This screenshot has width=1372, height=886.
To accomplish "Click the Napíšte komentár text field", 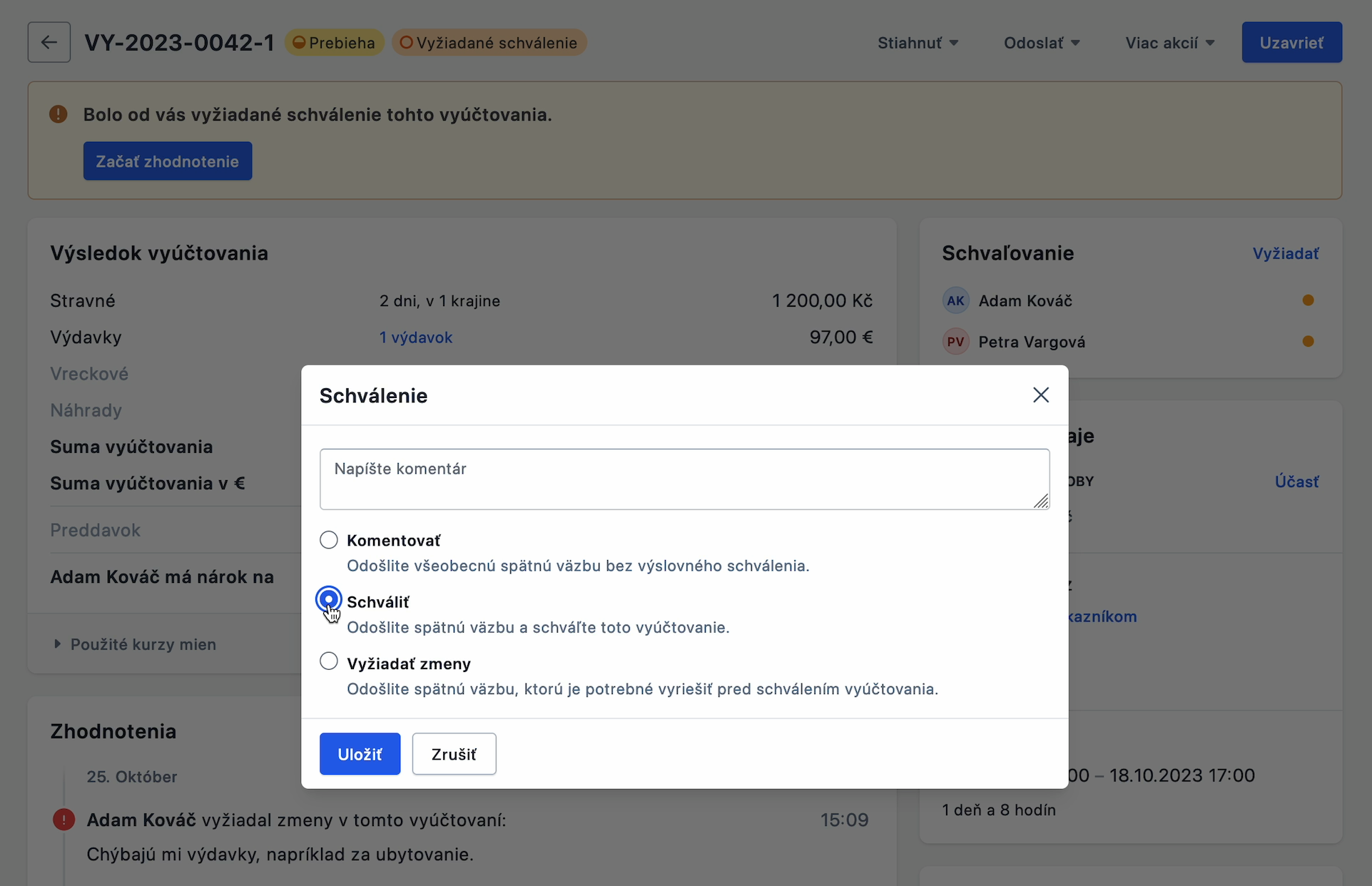I will point(684,479).
